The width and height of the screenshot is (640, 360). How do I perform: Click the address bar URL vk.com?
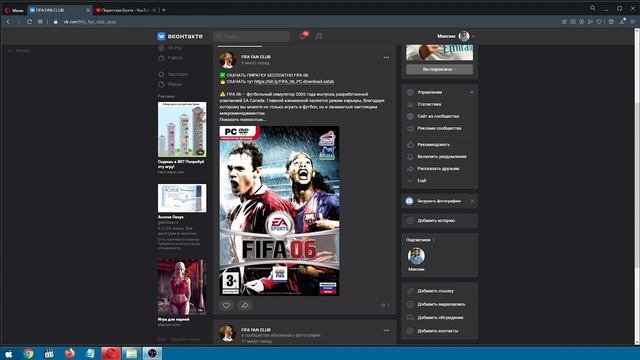[90, 22]
